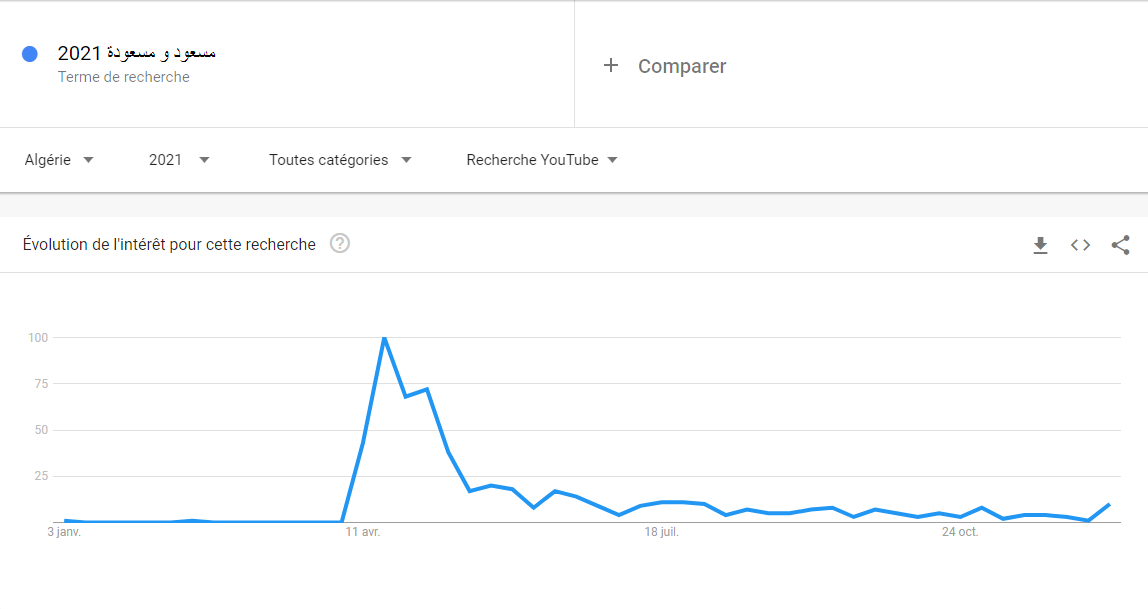This screenshot has height=609, width=1148.
Task: Expand the 2021 time range dropdown
Action: [179, 160]
